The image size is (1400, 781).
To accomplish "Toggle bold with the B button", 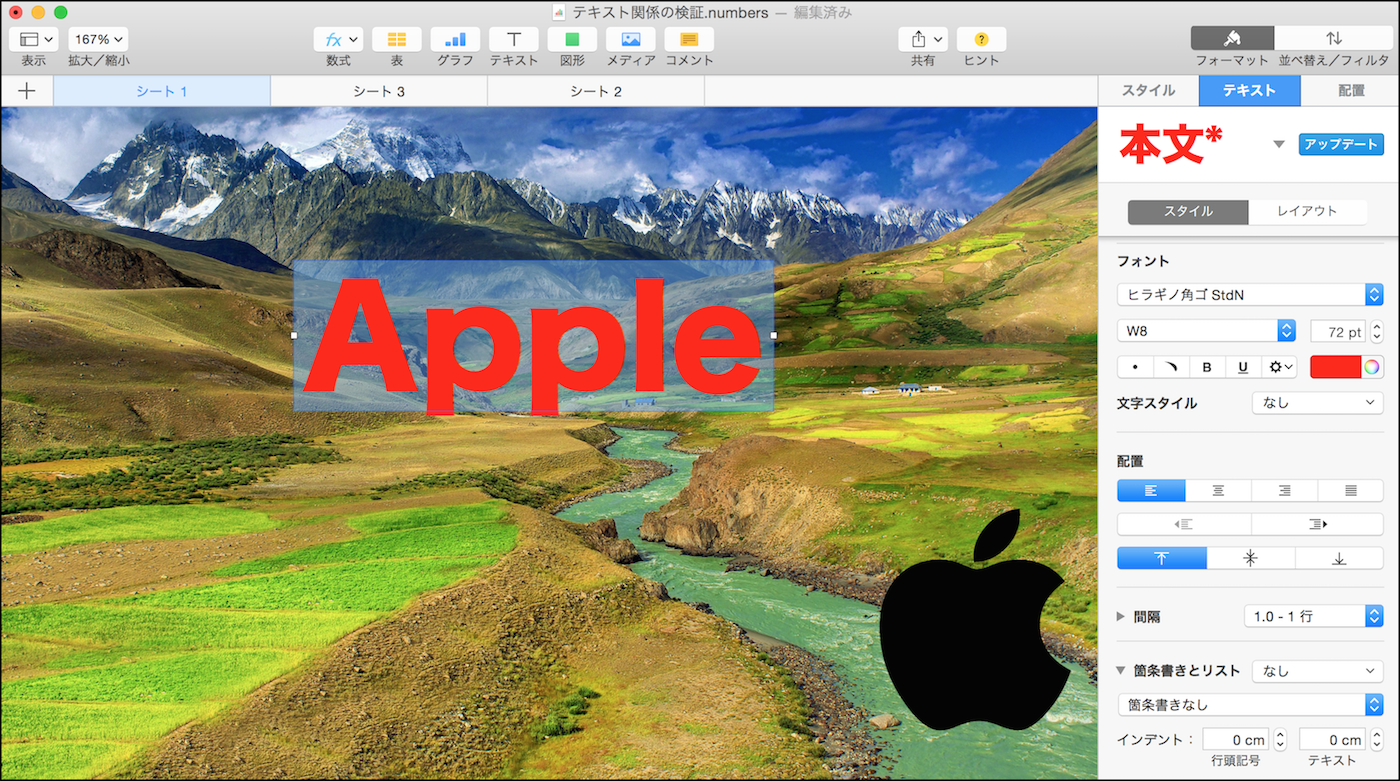I will click(1207, 367).
